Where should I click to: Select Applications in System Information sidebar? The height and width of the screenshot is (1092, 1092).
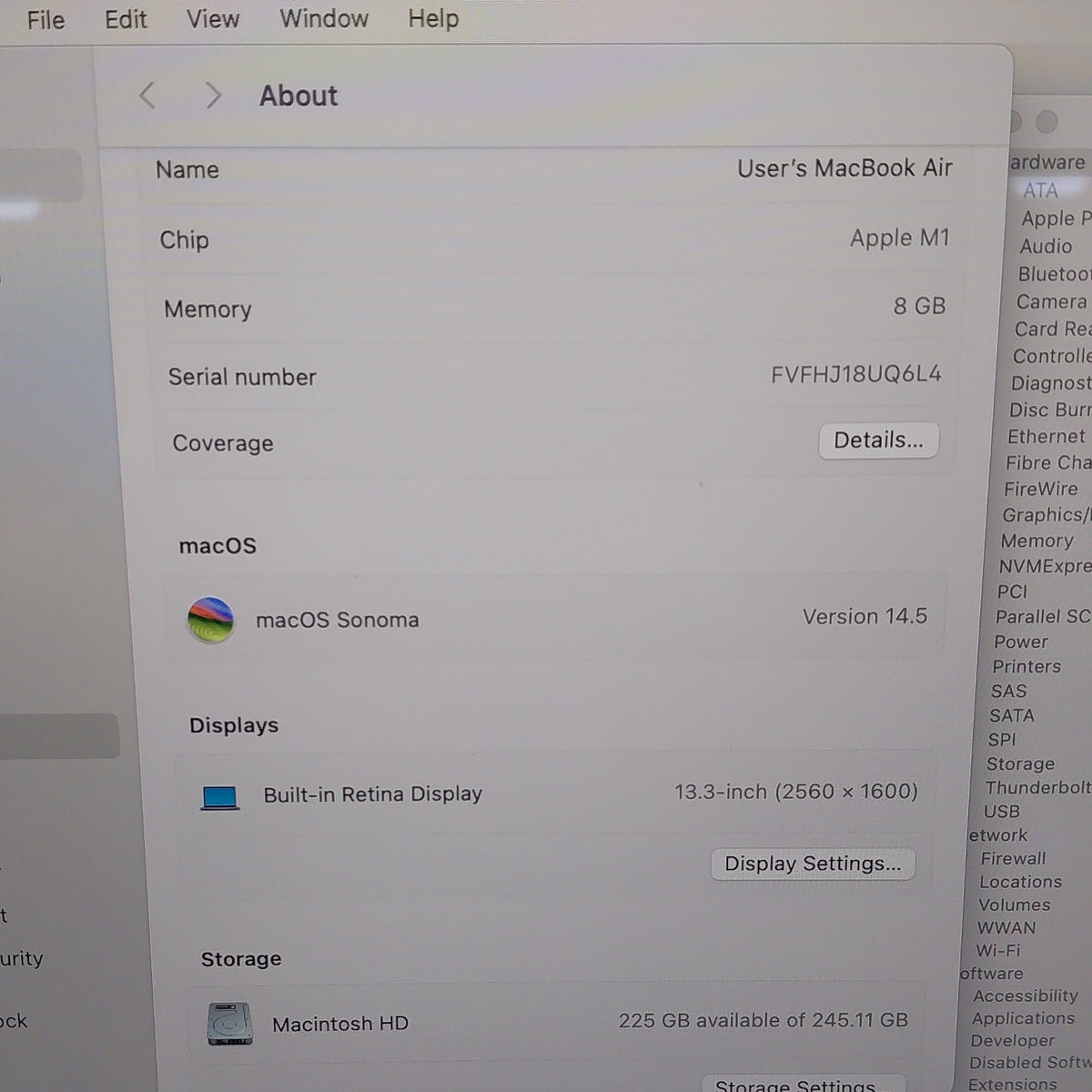click(1023, 1018)
